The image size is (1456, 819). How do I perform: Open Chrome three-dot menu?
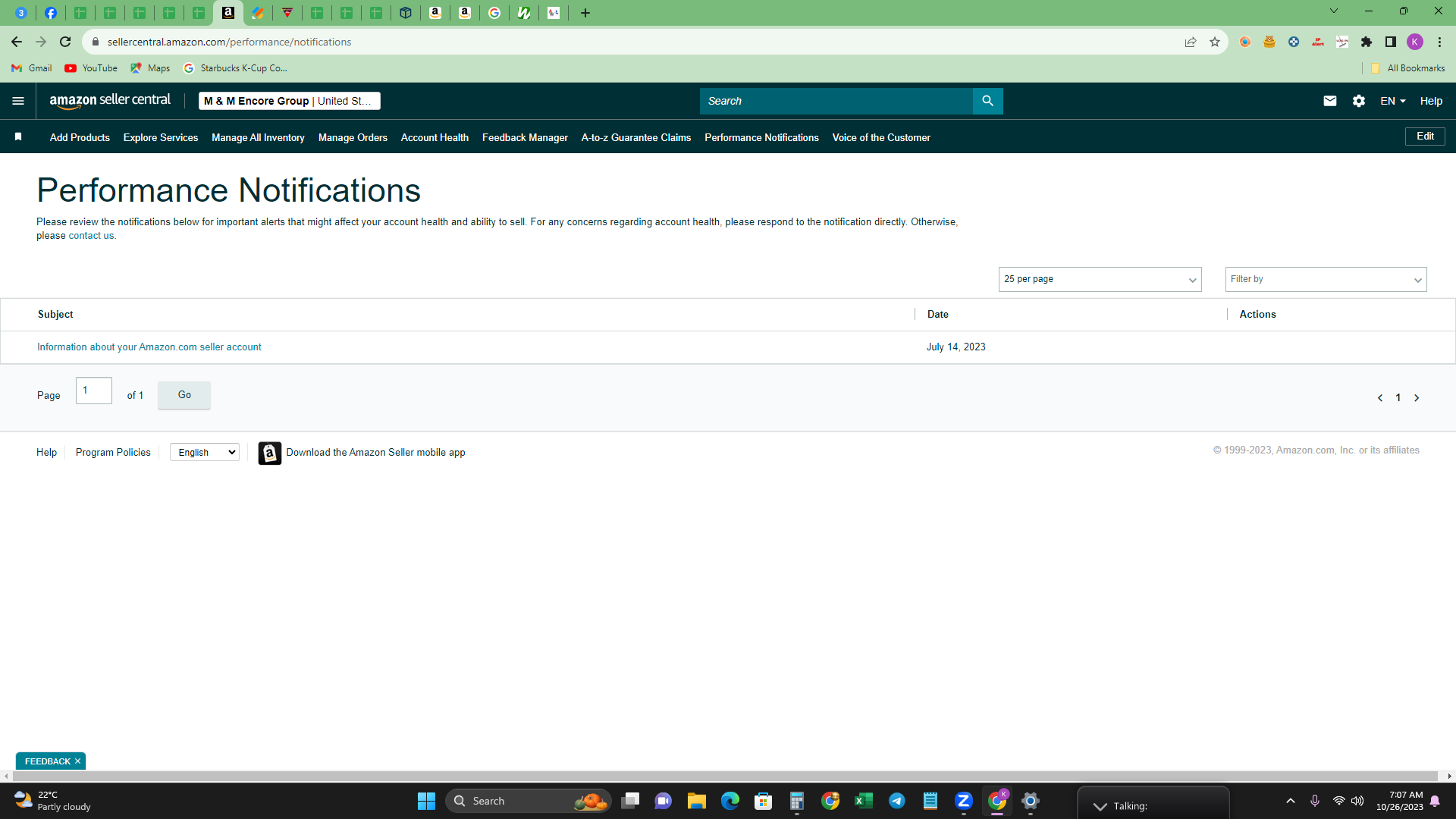pos(1439,42)
